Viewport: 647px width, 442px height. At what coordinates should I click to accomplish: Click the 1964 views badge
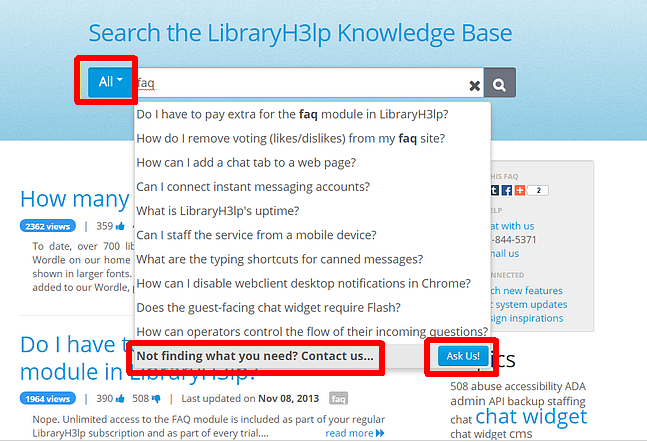48,399
